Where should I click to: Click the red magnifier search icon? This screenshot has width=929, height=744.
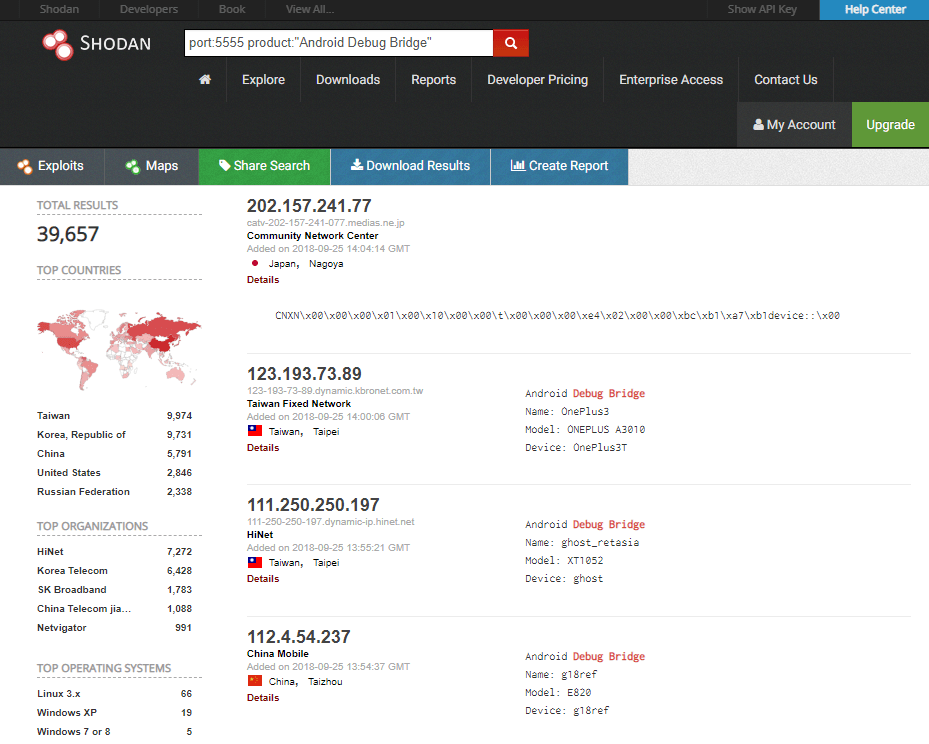click(x=510, y=43)
